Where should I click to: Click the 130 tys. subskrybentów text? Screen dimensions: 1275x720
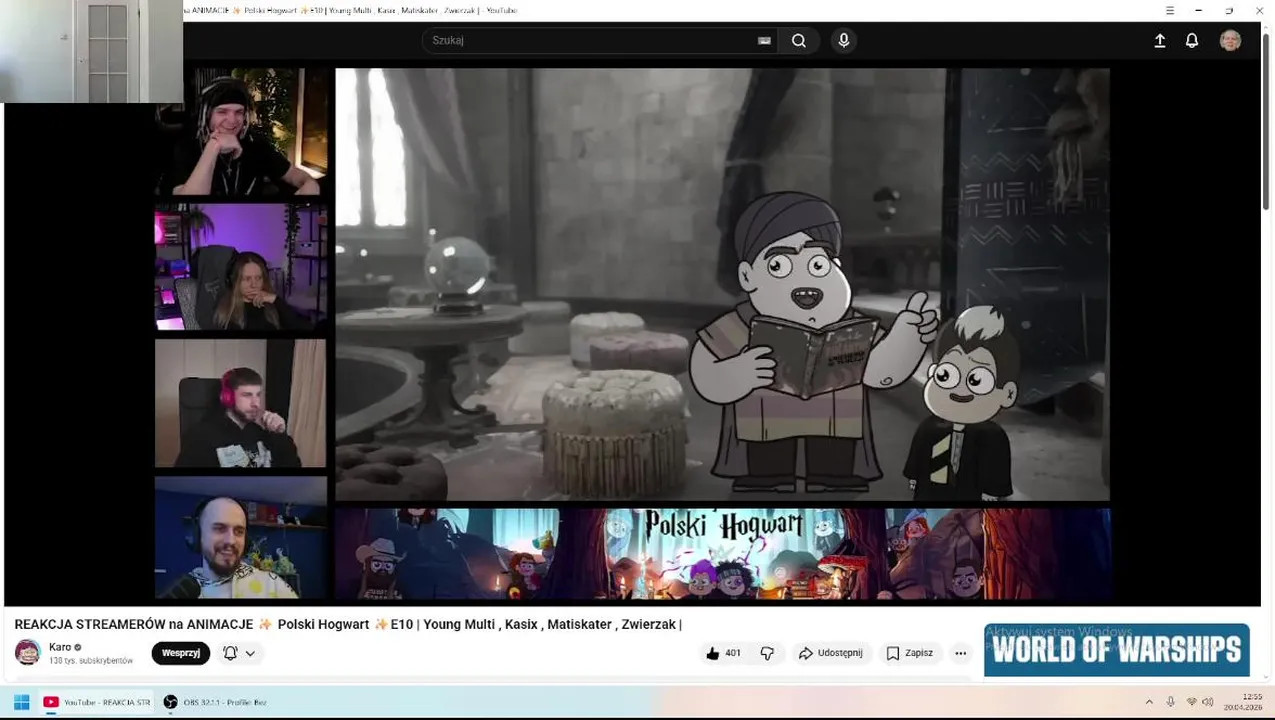click(x=91, y=661)
